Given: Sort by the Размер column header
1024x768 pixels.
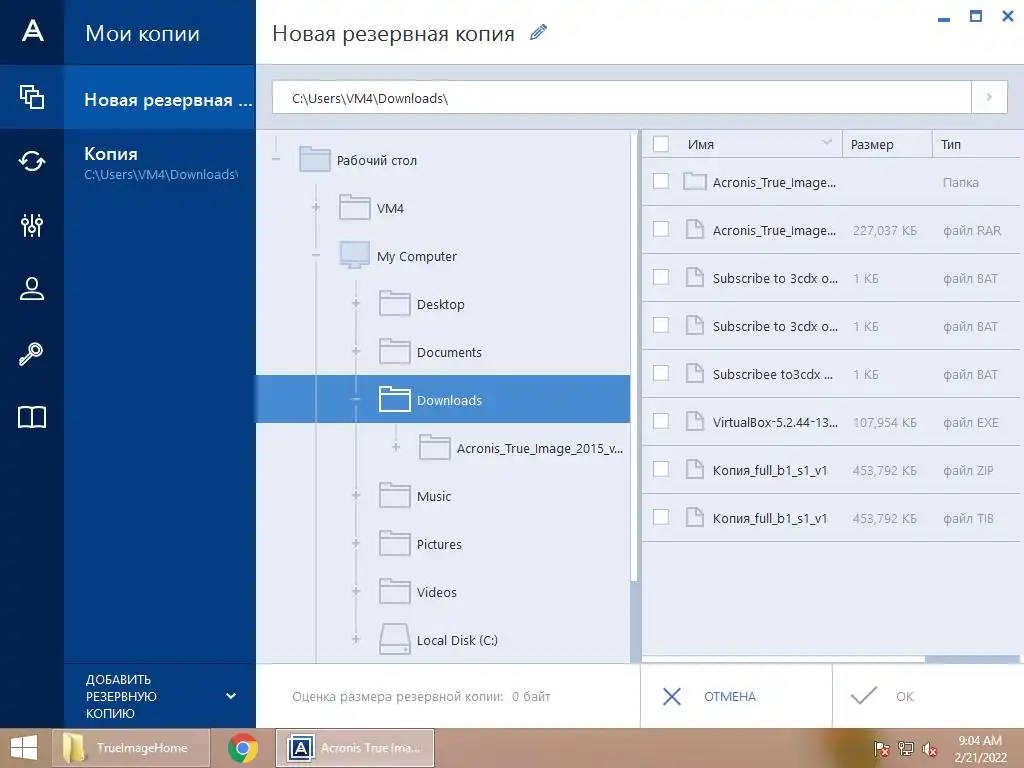Looking at the screenshot, I should pyautogui.click(x=887, y=144).
